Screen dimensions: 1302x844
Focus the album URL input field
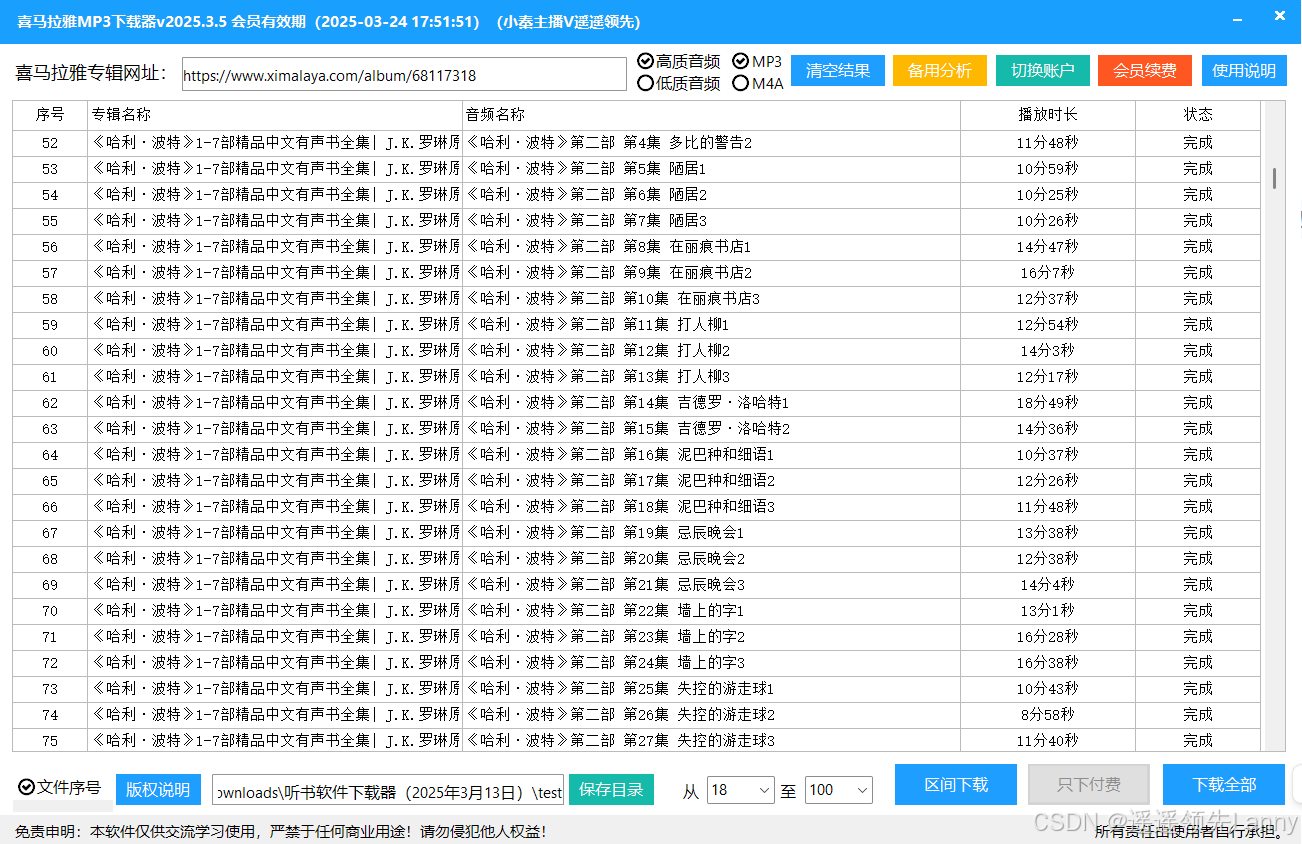[x=404, y=75]
